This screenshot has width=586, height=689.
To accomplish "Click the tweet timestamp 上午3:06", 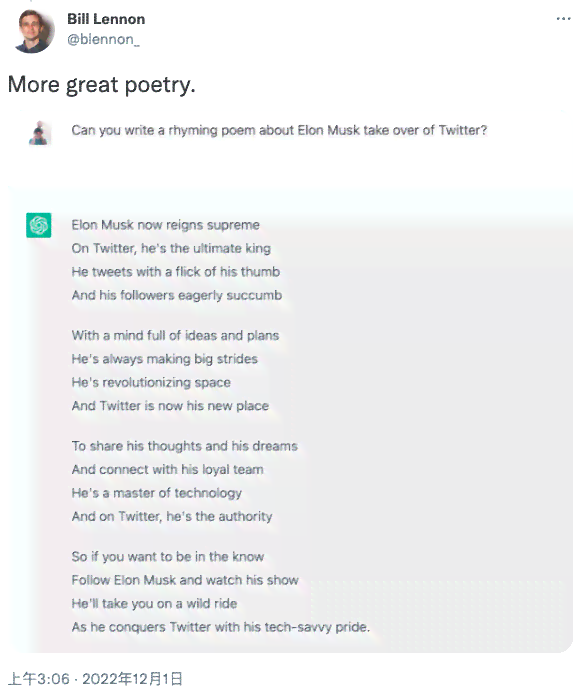I will tap(39, 678).
